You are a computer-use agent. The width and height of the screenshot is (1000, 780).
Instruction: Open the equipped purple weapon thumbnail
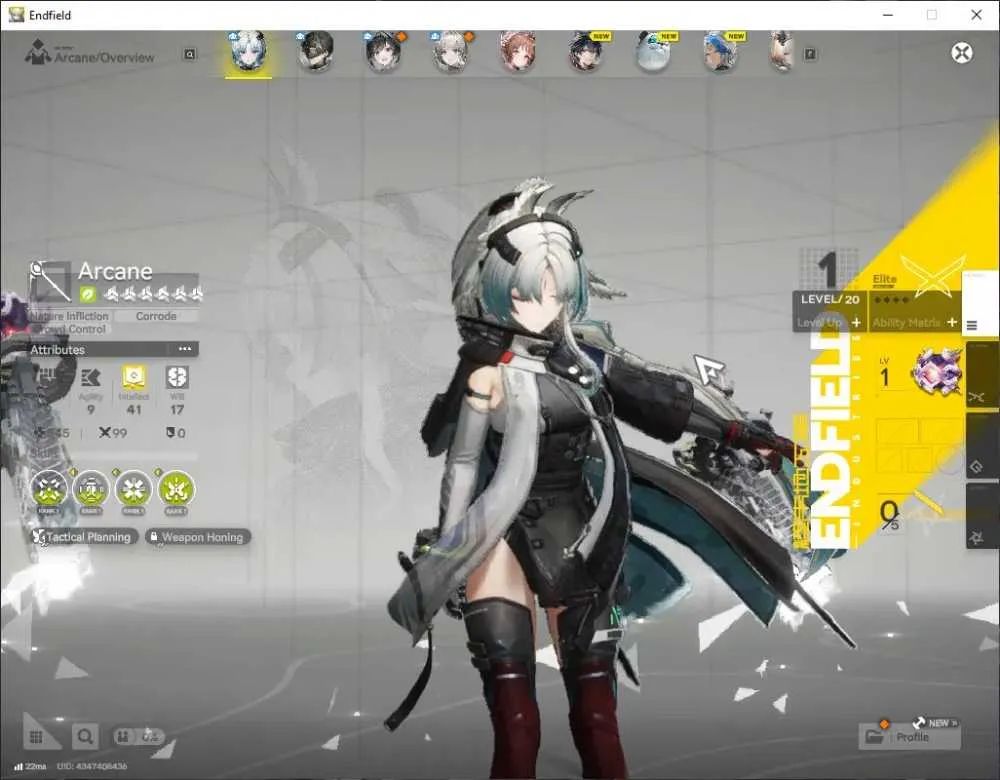click(936, 372)
